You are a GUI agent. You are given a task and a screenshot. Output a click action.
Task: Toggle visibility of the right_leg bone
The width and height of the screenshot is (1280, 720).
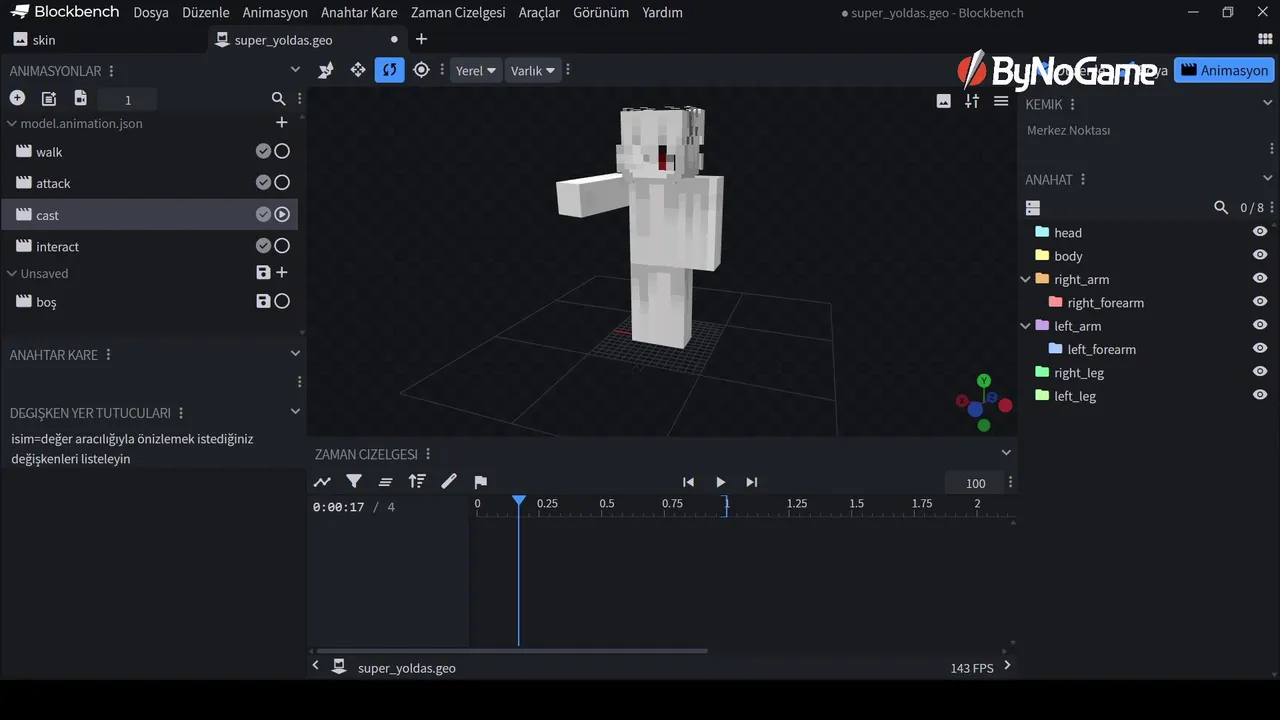tap(1260, 372)
